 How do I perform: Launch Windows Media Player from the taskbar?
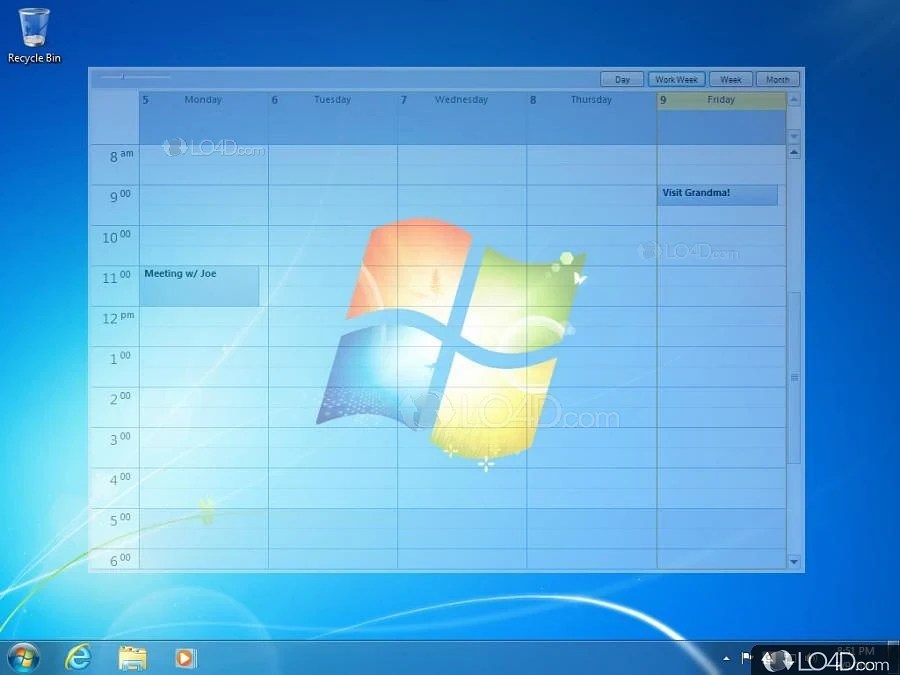pos(185,658)
